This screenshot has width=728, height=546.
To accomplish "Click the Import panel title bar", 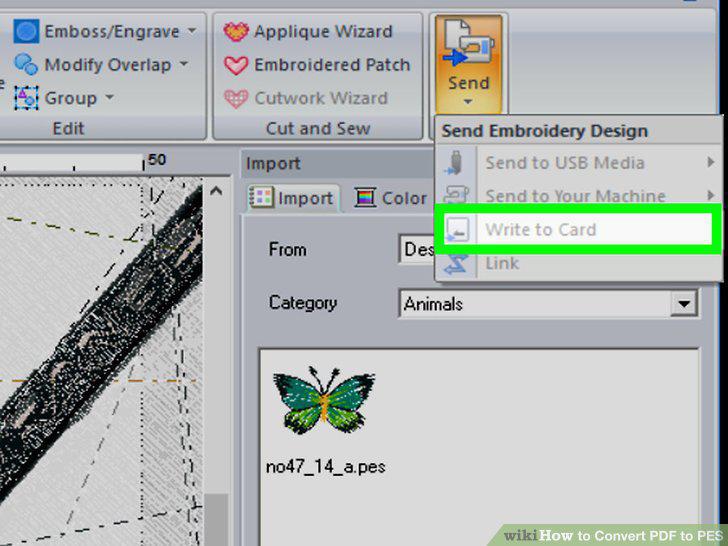I will point(338,163).
